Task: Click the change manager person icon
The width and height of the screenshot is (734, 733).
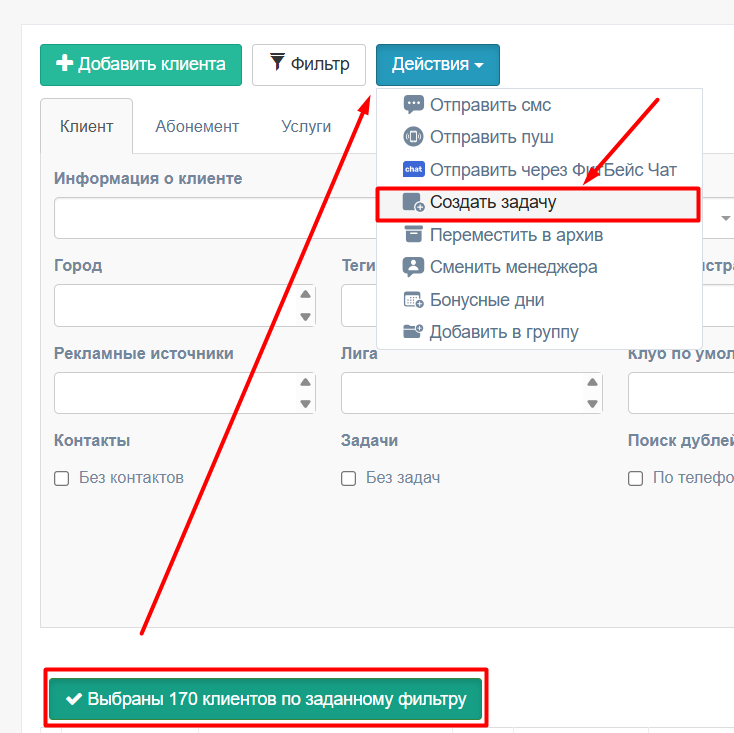Action: click(x=413, y=267)
